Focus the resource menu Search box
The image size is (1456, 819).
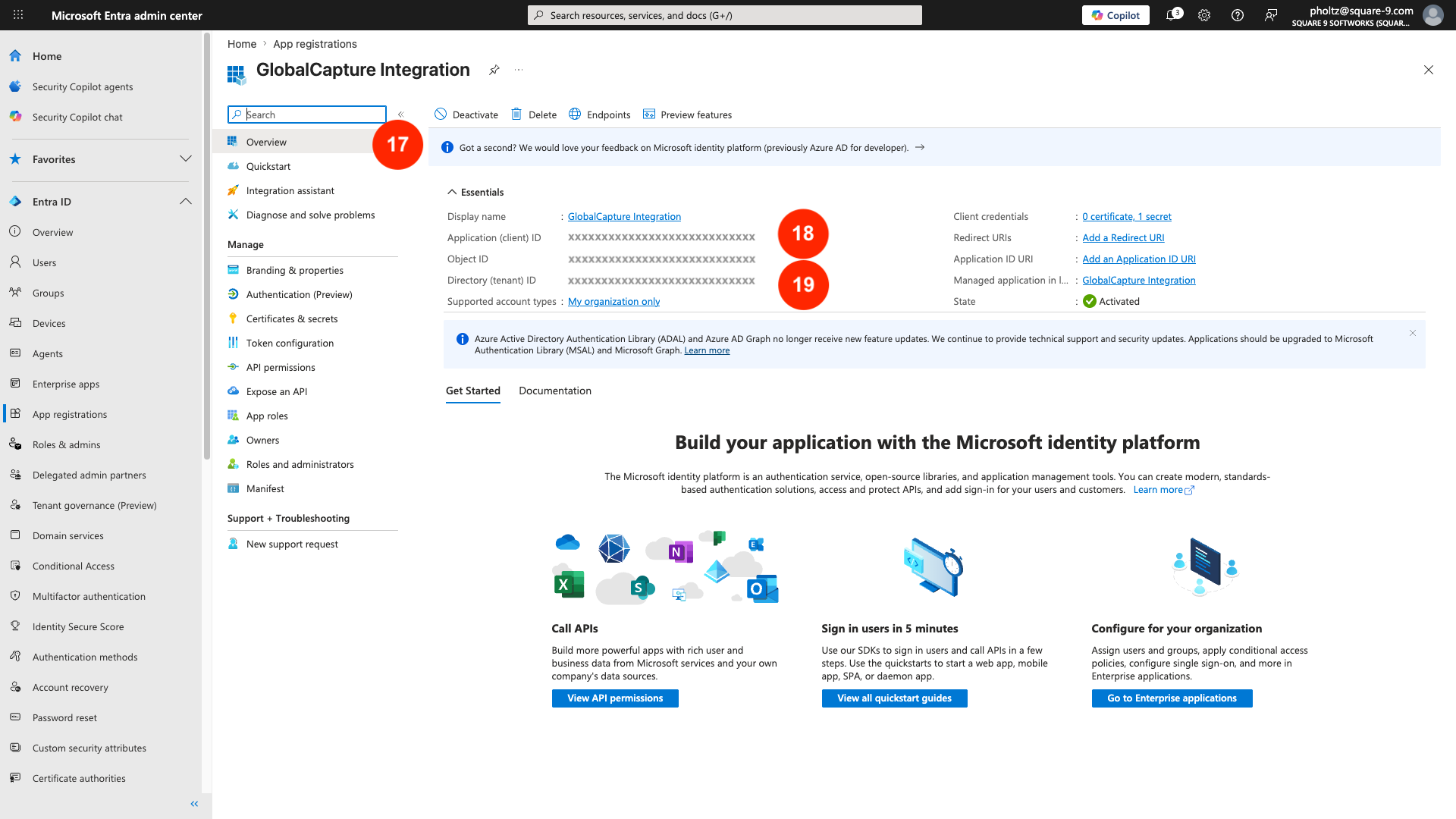click(x=307, y=115)
